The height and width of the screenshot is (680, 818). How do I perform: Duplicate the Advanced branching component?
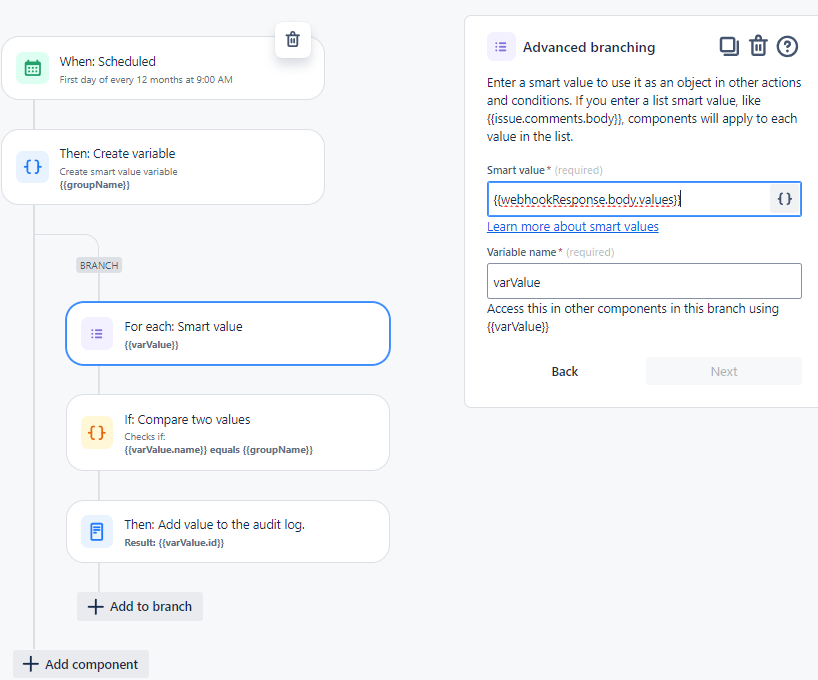pyautogui.click(x=729, y=46)
